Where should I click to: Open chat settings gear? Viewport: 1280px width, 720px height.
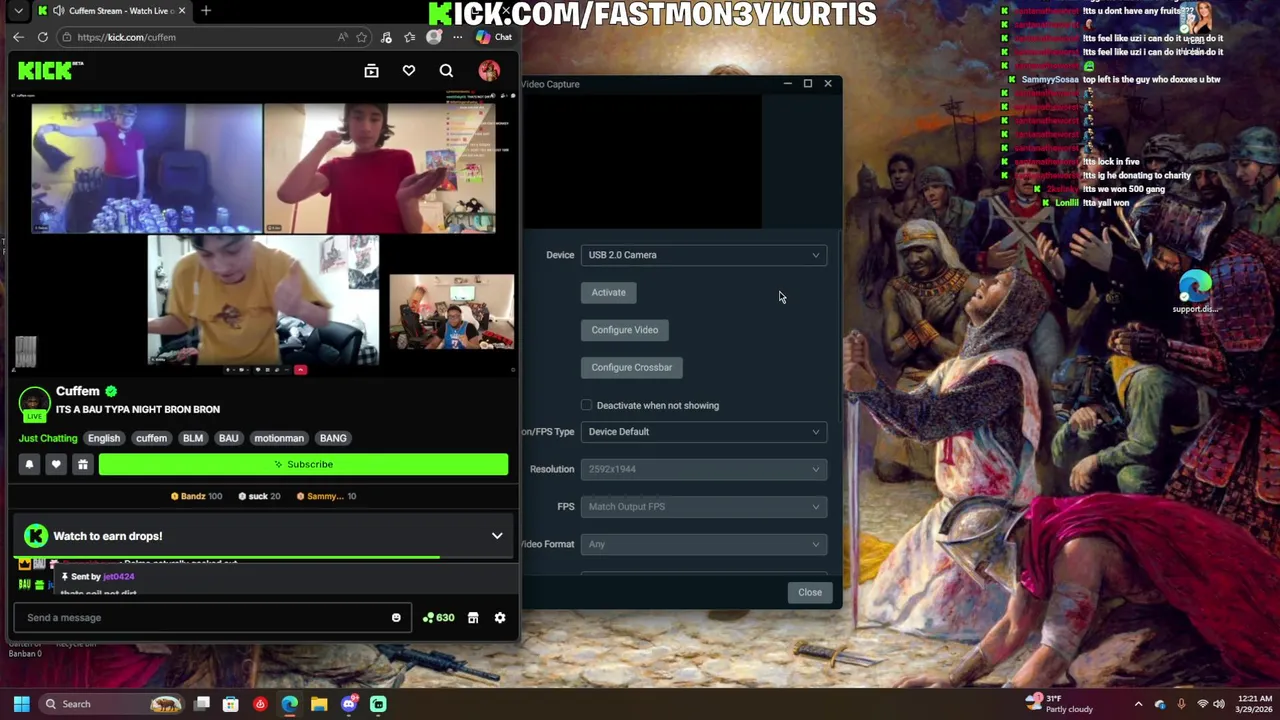click(x=500, y=618)
